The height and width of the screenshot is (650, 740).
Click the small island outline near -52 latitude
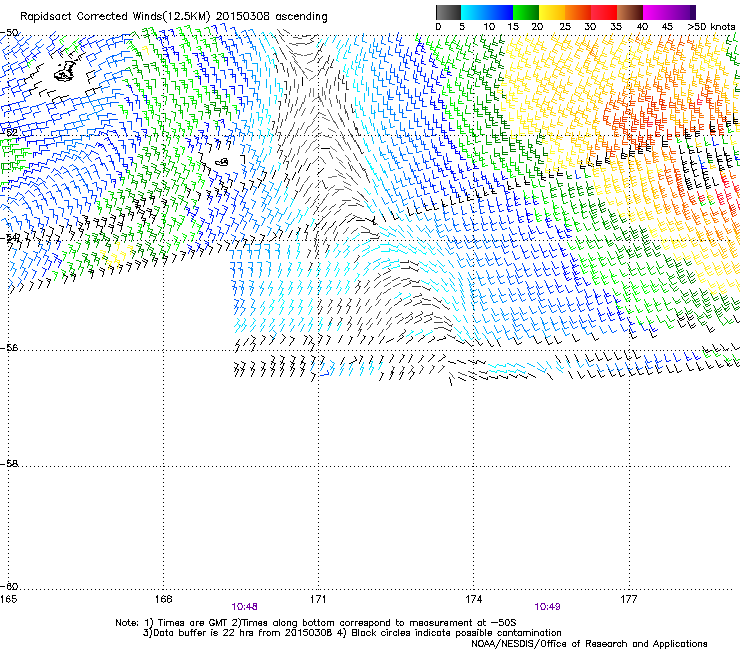pos(222,162)
